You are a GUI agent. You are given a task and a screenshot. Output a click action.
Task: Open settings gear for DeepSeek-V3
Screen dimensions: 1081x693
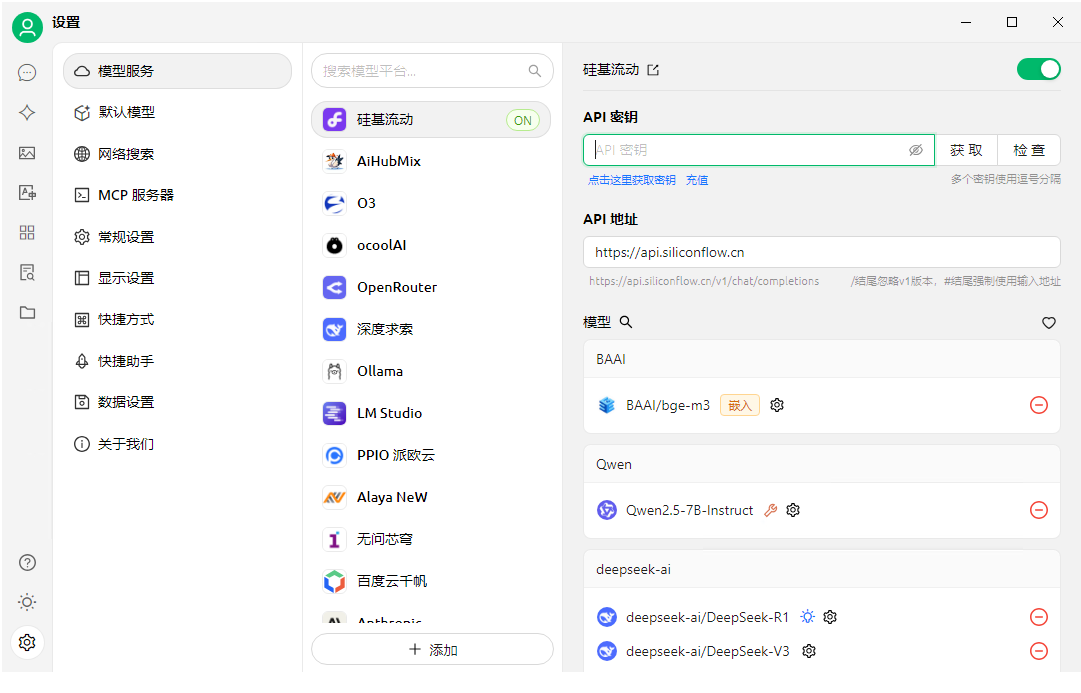coord(809,650)
